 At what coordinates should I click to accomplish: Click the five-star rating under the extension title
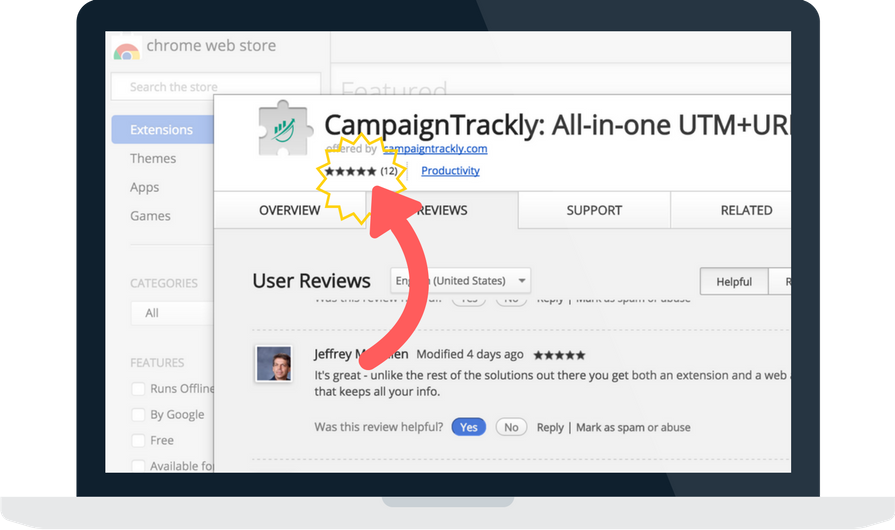[x=350, y=171]
